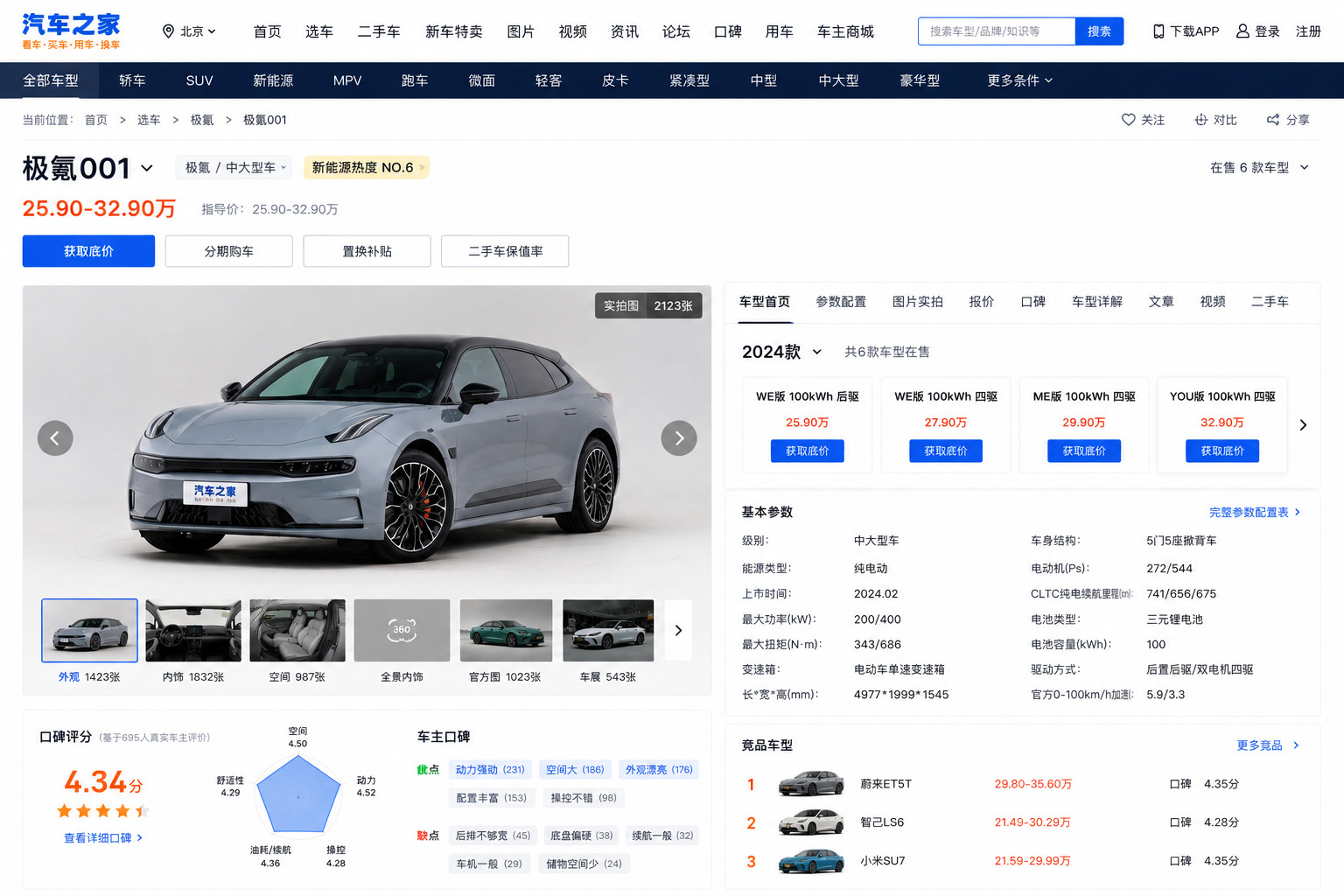
Task: Select the 内饰 interior thumbnail
Action: (x=193, y=630)
